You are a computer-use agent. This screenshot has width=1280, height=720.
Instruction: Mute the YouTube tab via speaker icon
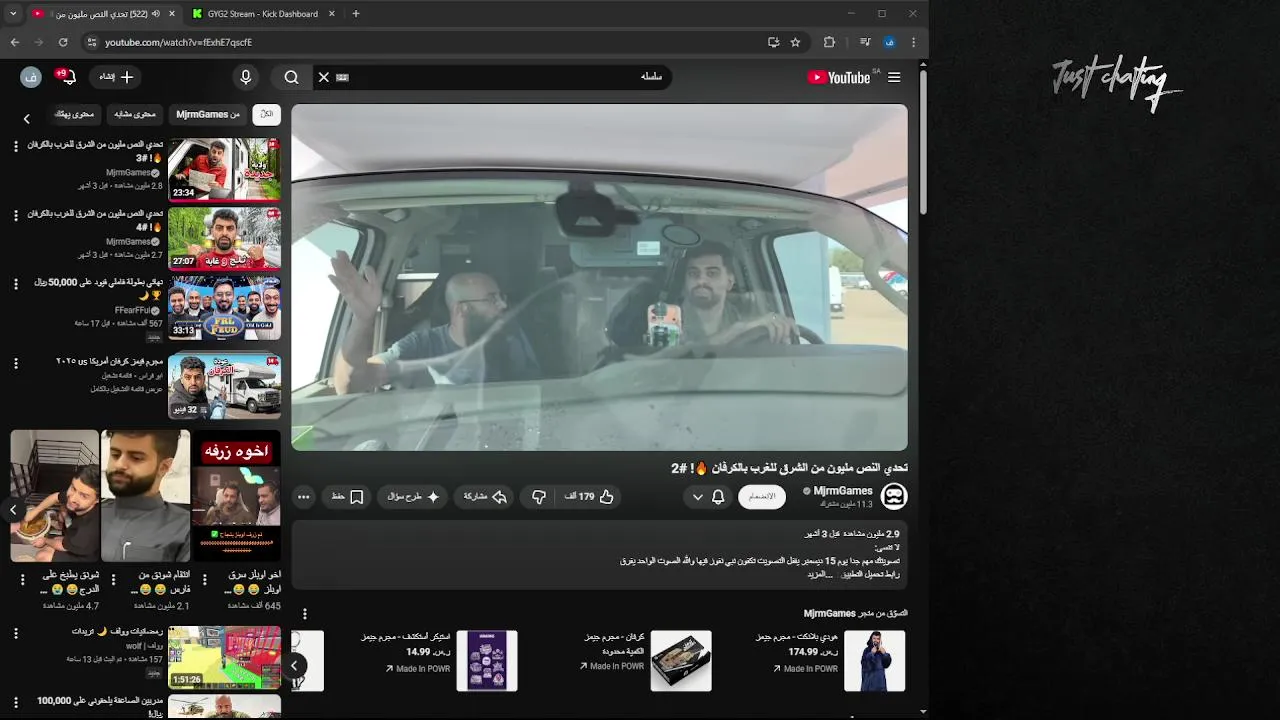click(155, 14)
